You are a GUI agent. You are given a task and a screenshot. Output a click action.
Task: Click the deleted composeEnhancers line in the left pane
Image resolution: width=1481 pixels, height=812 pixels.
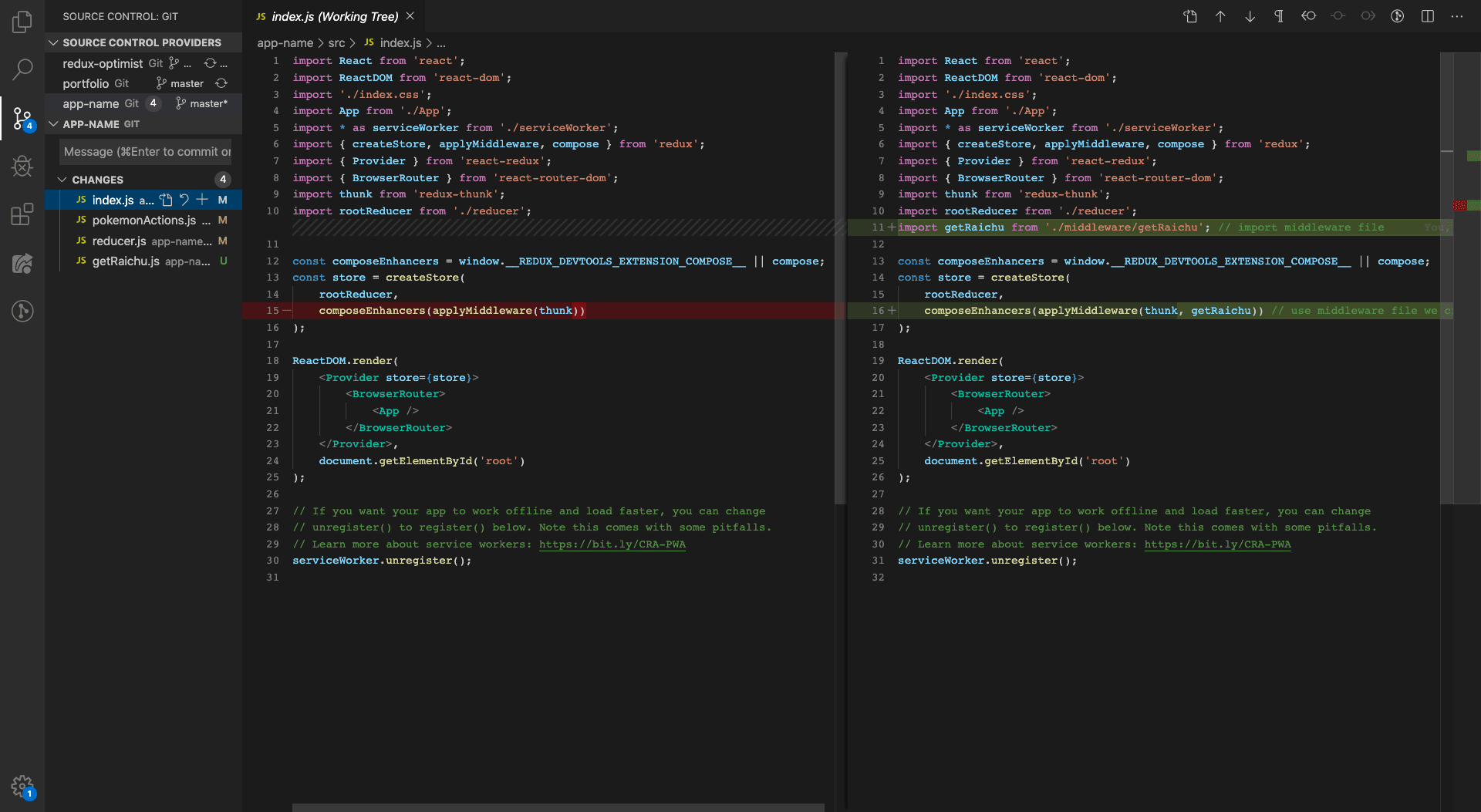tap(452, 311)
